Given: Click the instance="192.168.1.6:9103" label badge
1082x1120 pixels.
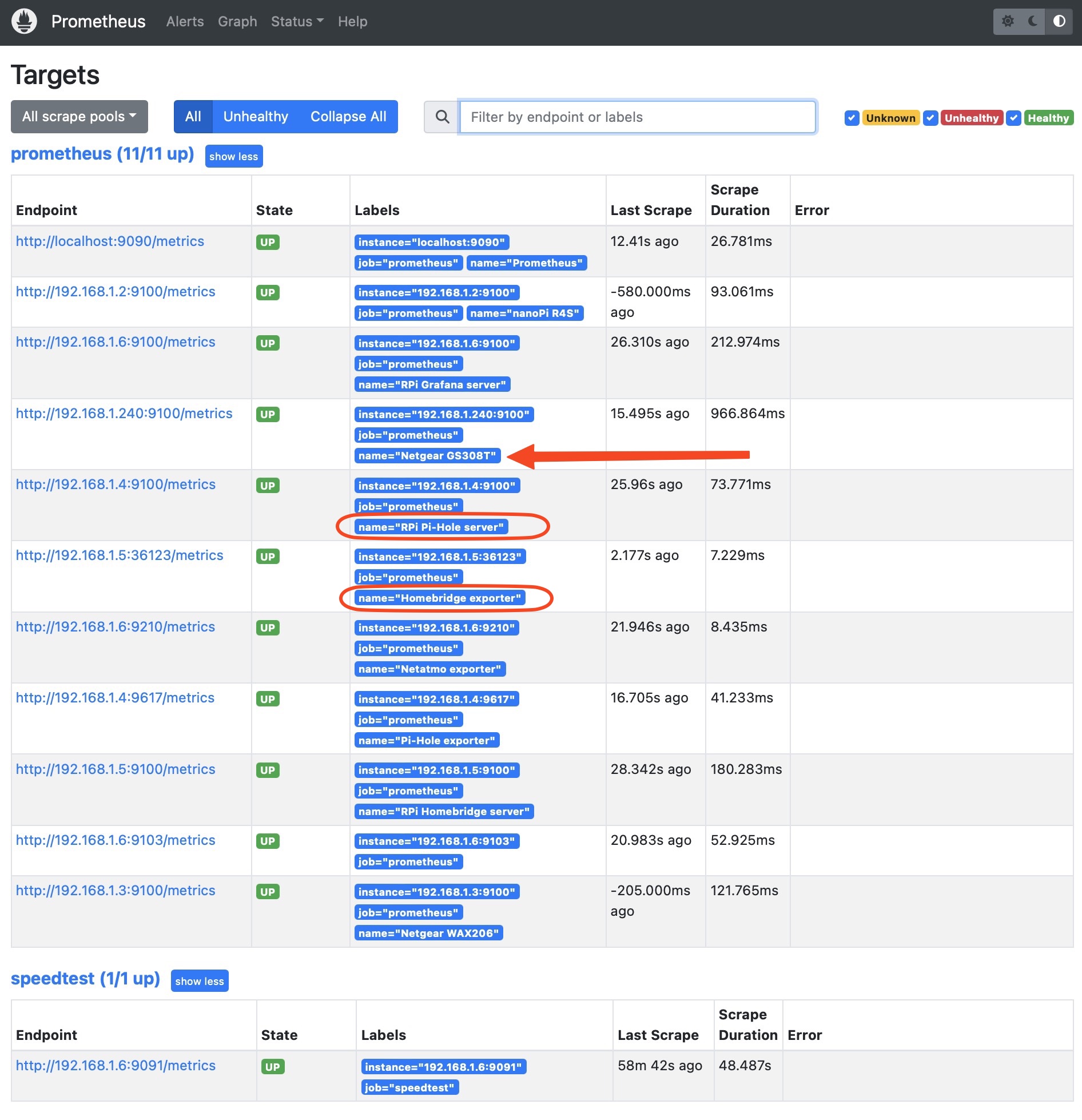Looking at the screenshot, I should (437, 841).
